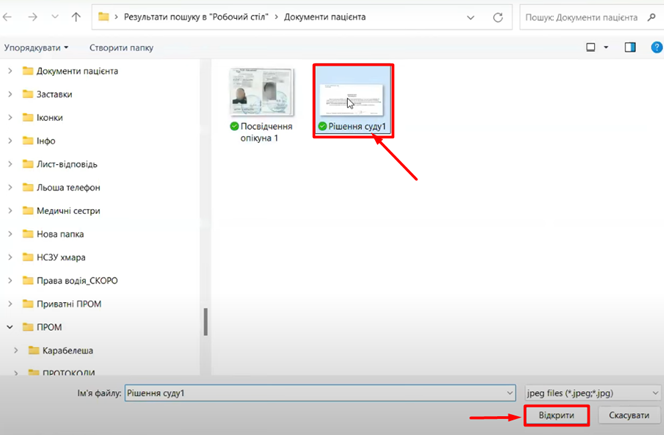This screenshot has width=664, height=435.
Task: Click the 'Медичні сестри' folder icon
Action: coord(28,211)
